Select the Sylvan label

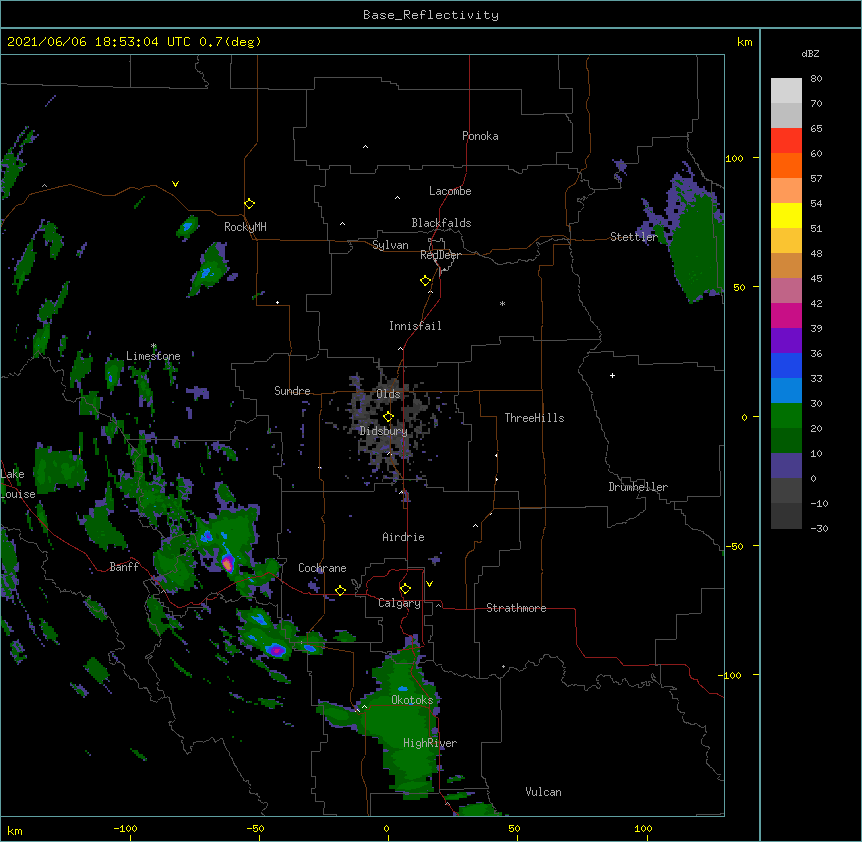tap(390, 245)
